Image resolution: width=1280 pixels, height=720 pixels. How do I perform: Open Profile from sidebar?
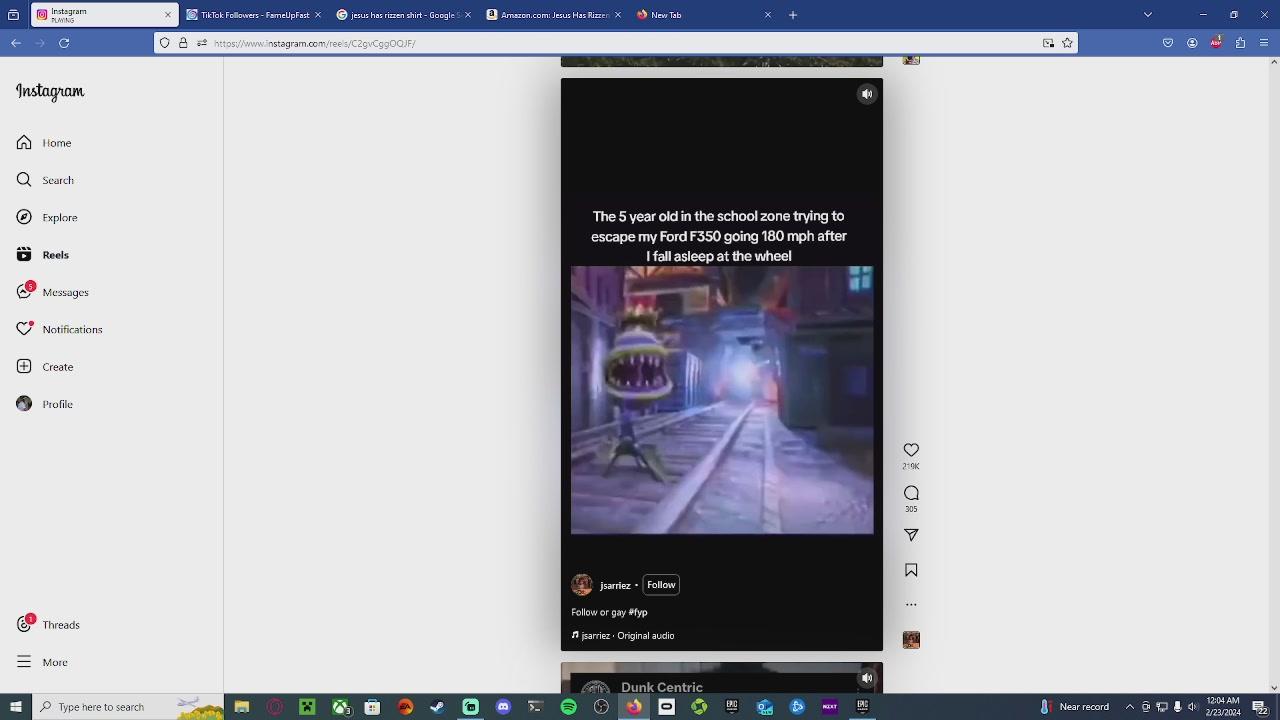(45, 404)
